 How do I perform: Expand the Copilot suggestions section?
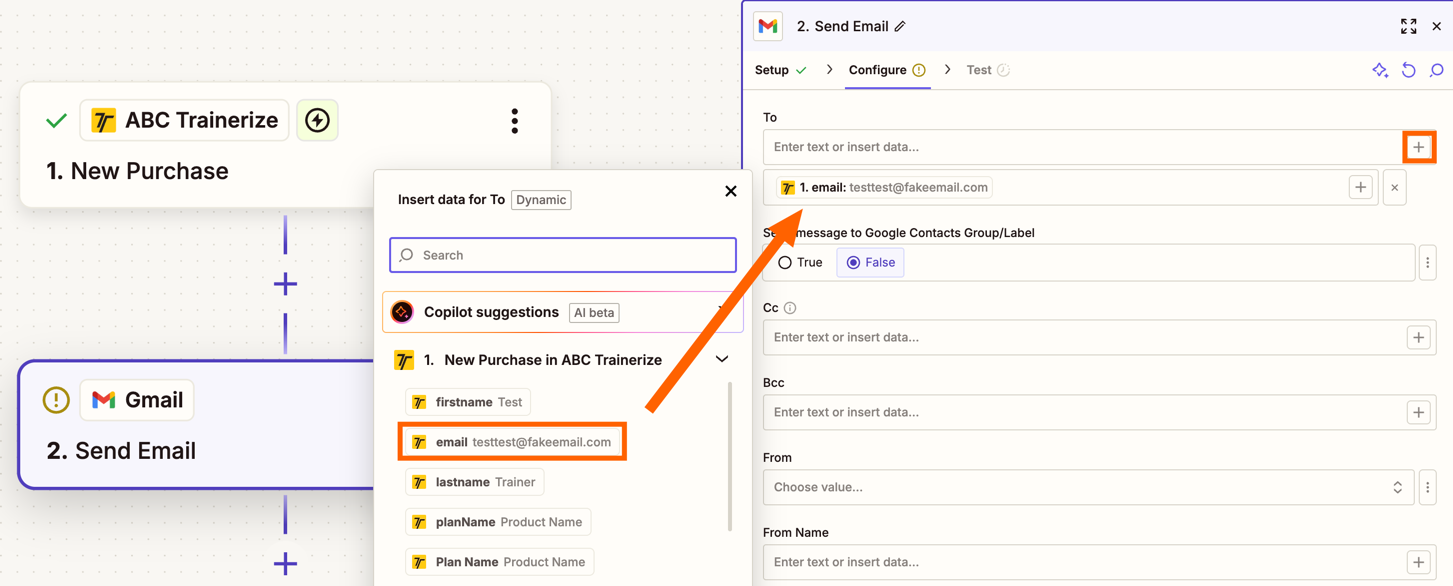[x=722, y=311]
